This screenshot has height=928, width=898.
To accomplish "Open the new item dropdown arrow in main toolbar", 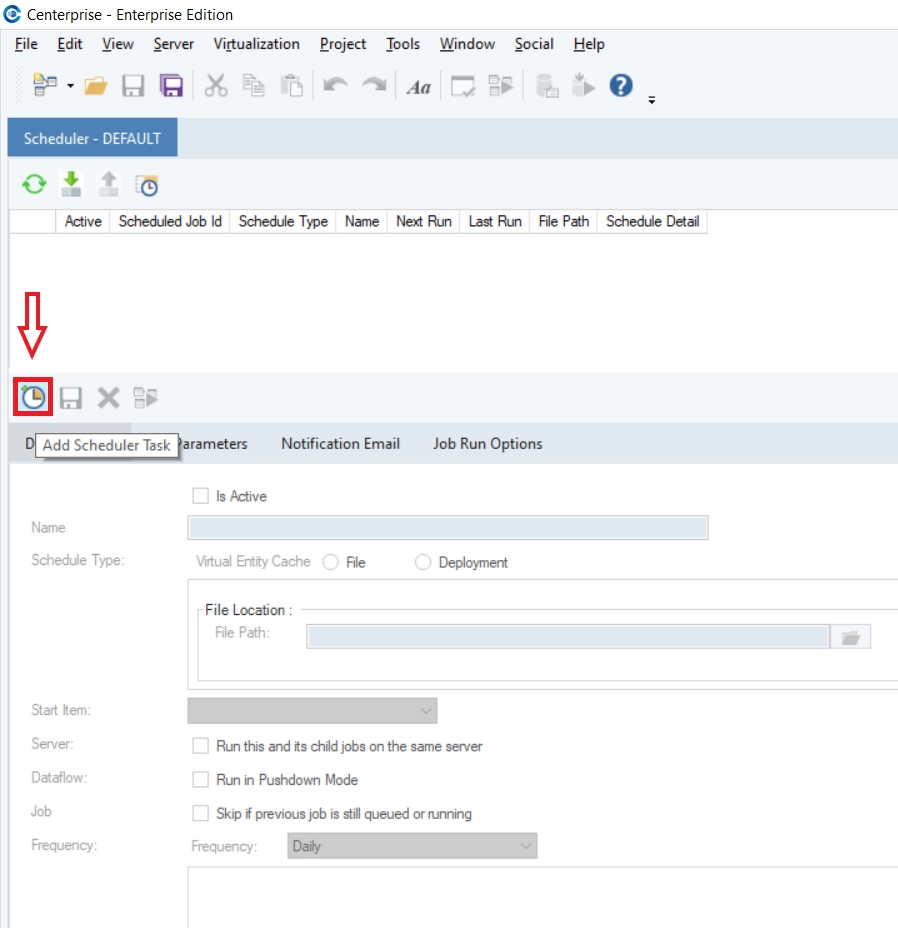I will point(71,87).
